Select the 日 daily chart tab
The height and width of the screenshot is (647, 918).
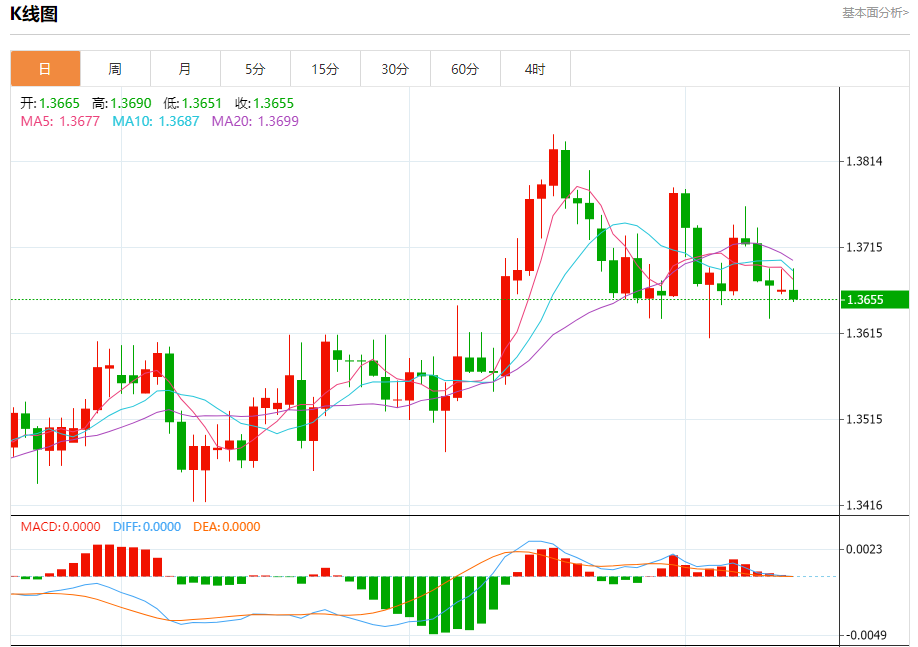click(x=45, y=69)
